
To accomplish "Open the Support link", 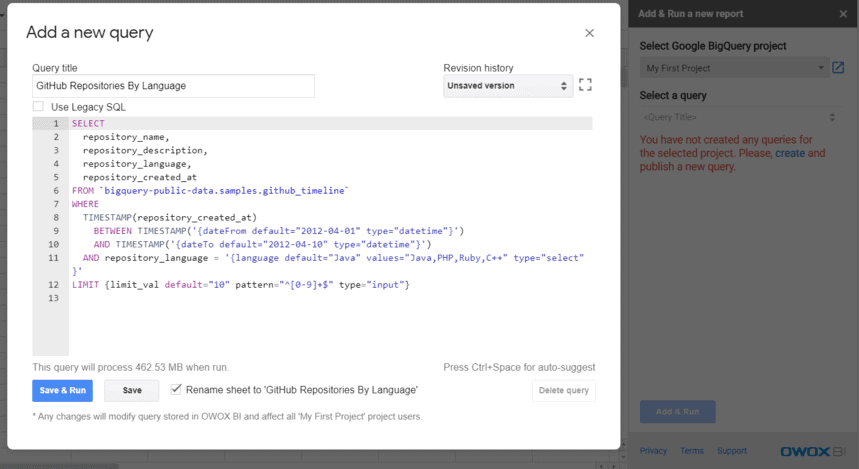I will (731, 451).
